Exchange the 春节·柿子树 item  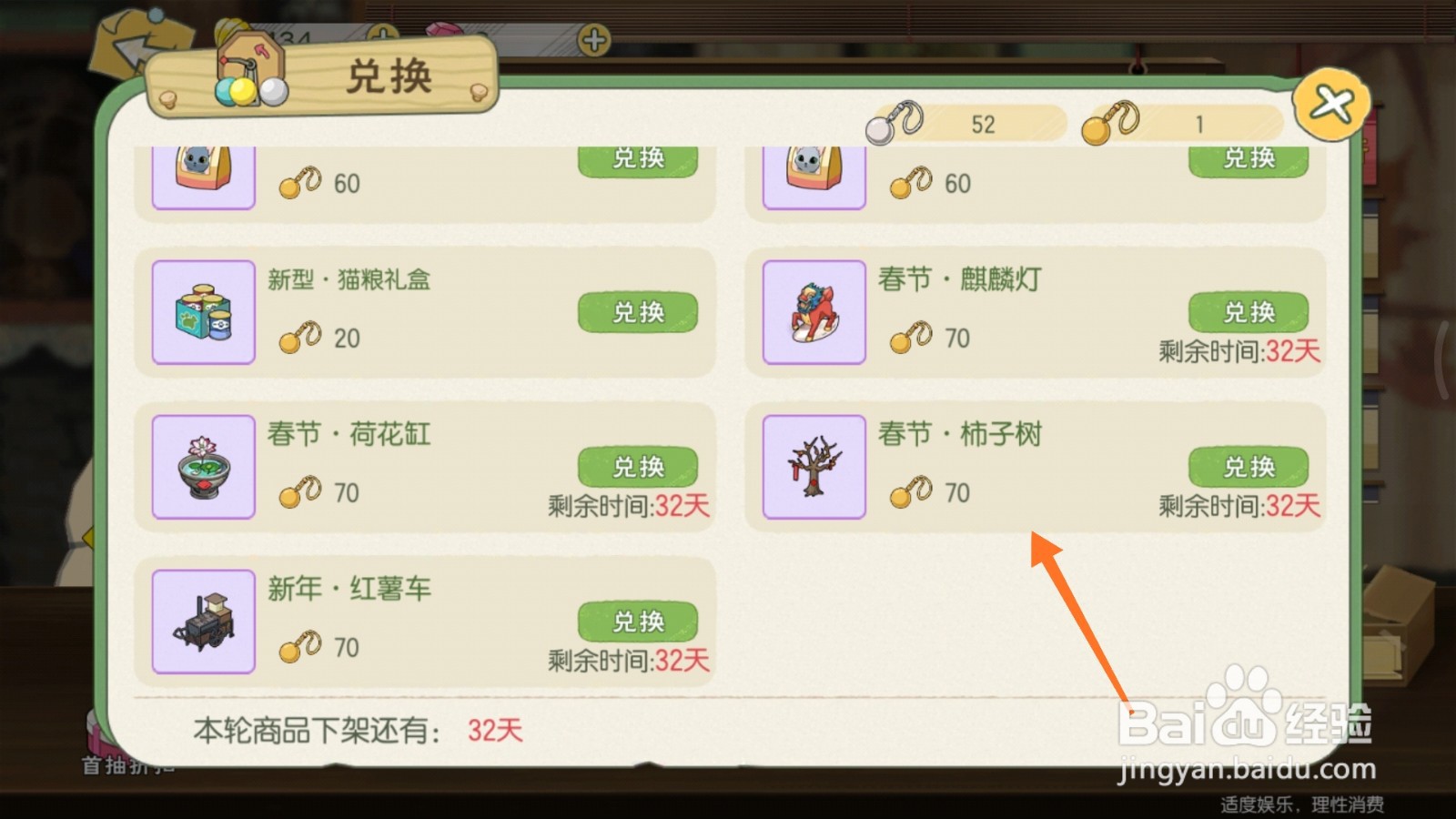pyautogui.click(x=1249, y=467)
